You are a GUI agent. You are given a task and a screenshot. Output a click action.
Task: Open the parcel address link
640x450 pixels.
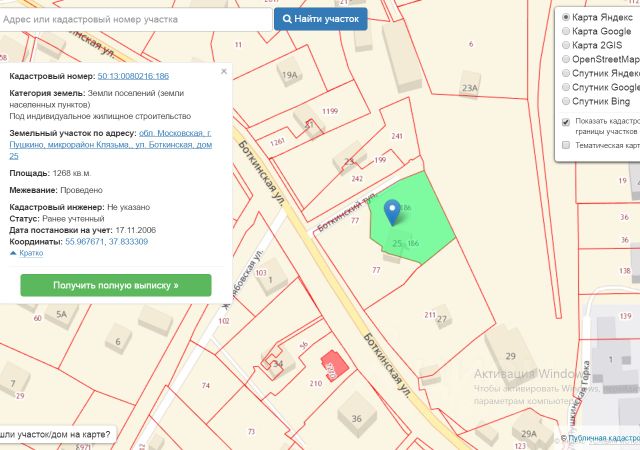tap(111, 145)
